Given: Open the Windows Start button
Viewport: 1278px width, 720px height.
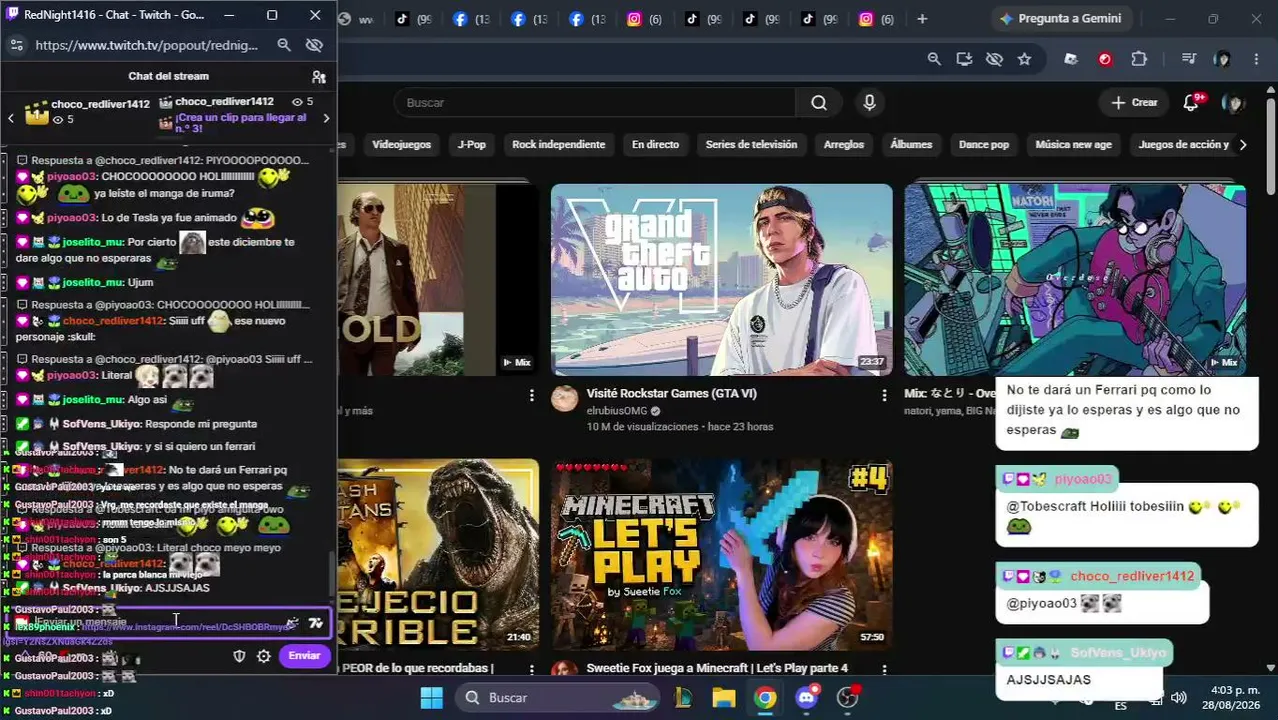Looking at the screenshot, I should tap(431, 697).
